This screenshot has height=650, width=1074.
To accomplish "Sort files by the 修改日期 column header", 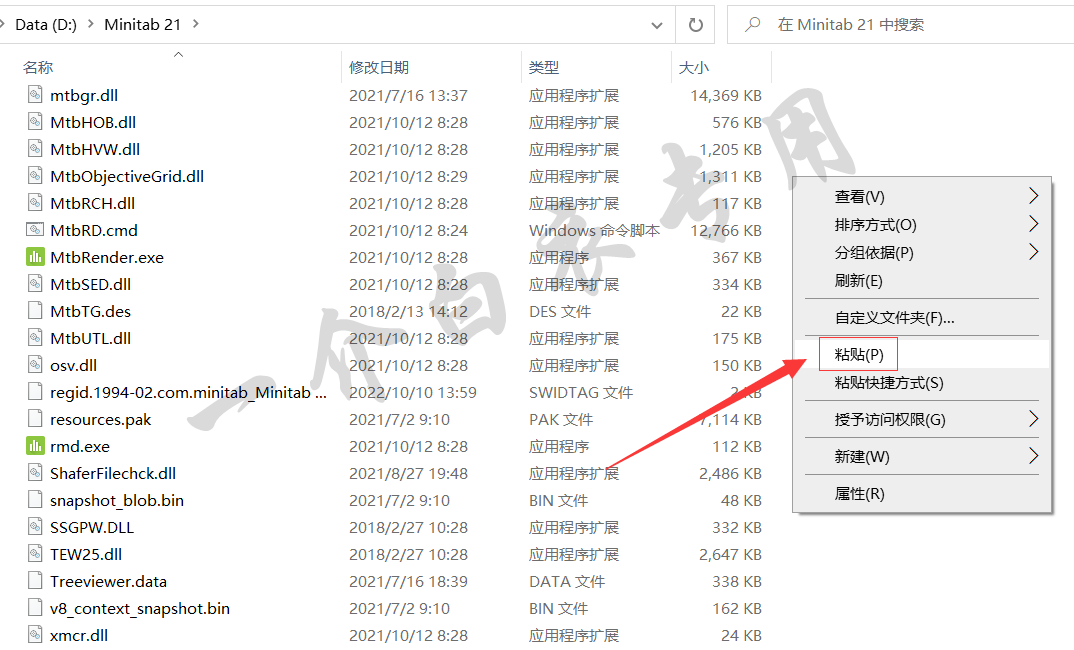I will click(379, 67).
